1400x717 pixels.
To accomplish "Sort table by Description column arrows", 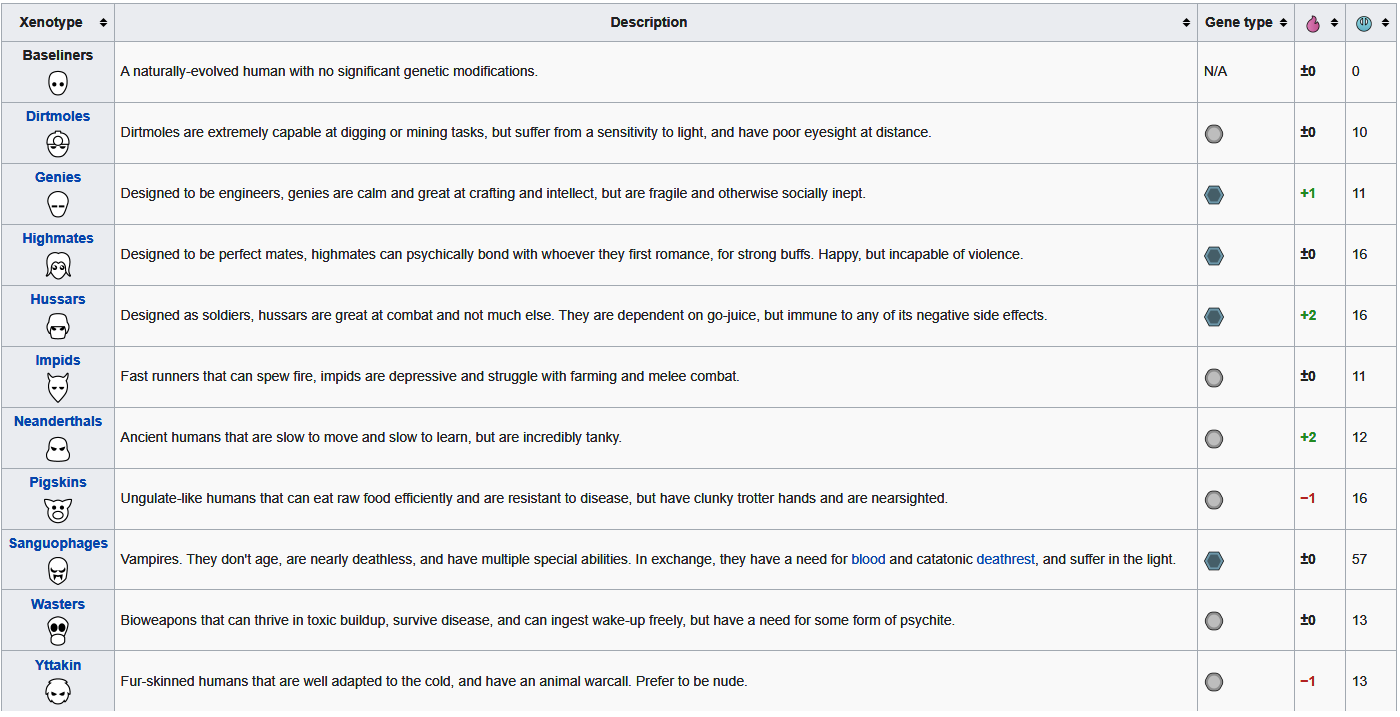I will coord(1186,23).
